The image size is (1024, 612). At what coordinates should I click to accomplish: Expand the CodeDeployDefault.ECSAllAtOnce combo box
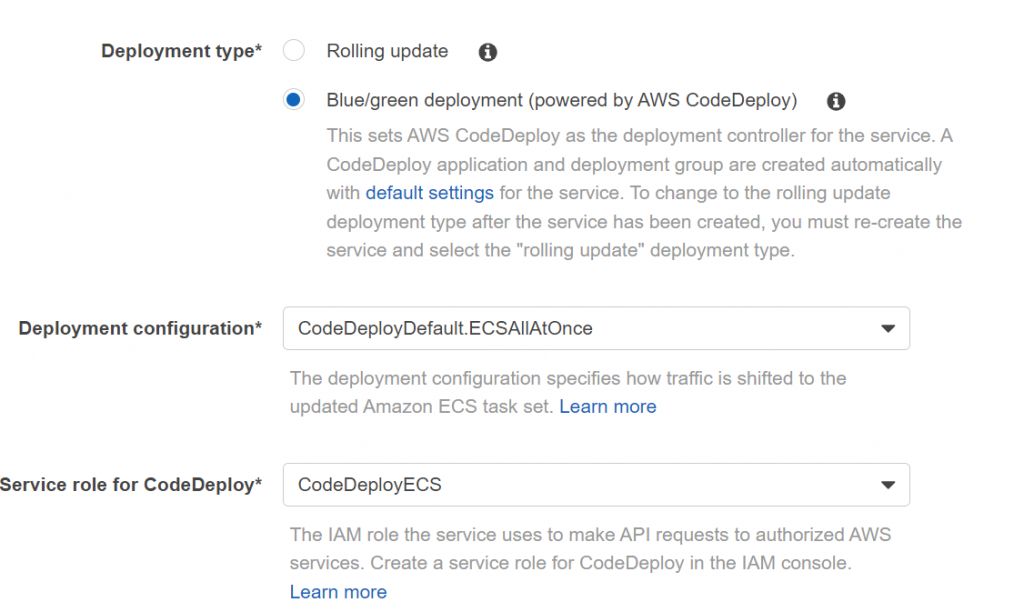596,328
